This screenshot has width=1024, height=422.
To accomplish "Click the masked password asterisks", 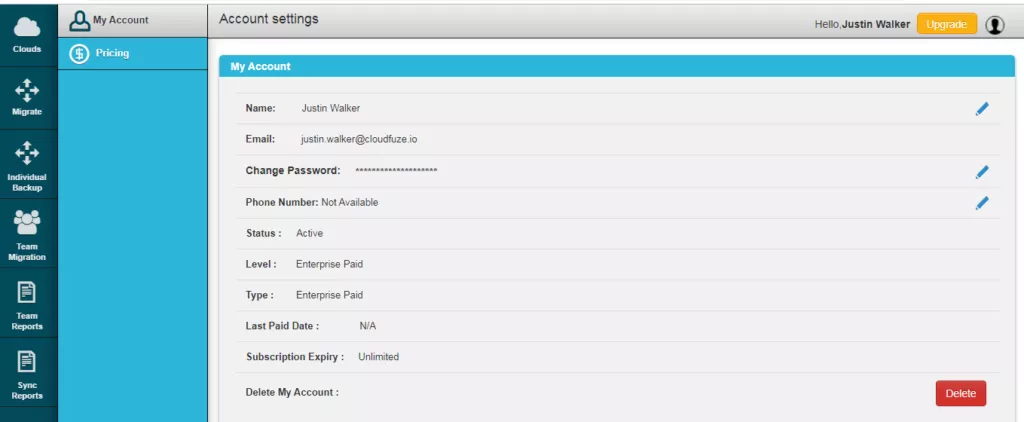I will [x=396, y=171].
